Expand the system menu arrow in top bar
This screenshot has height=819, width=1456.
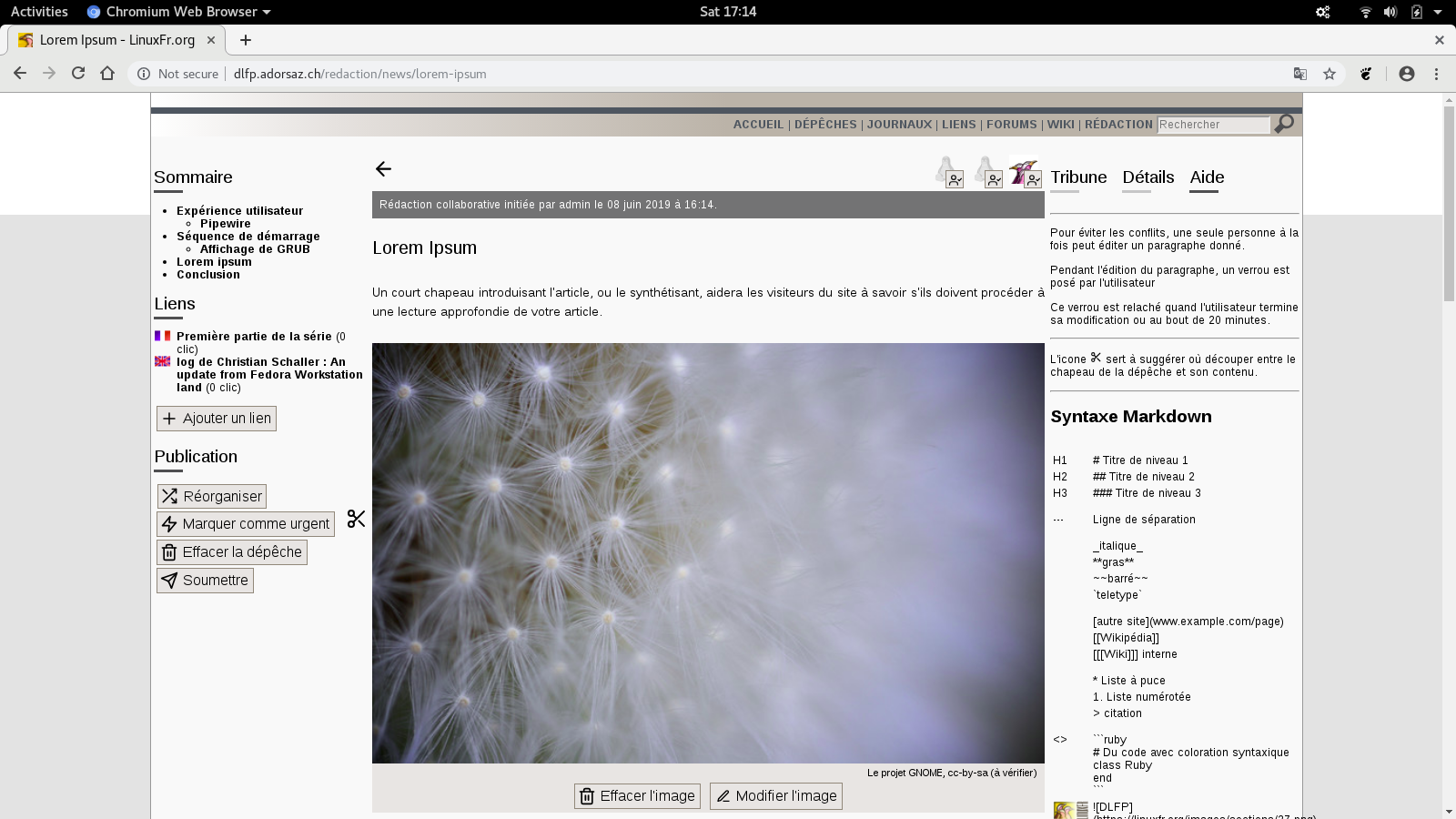click(1438, 12)
